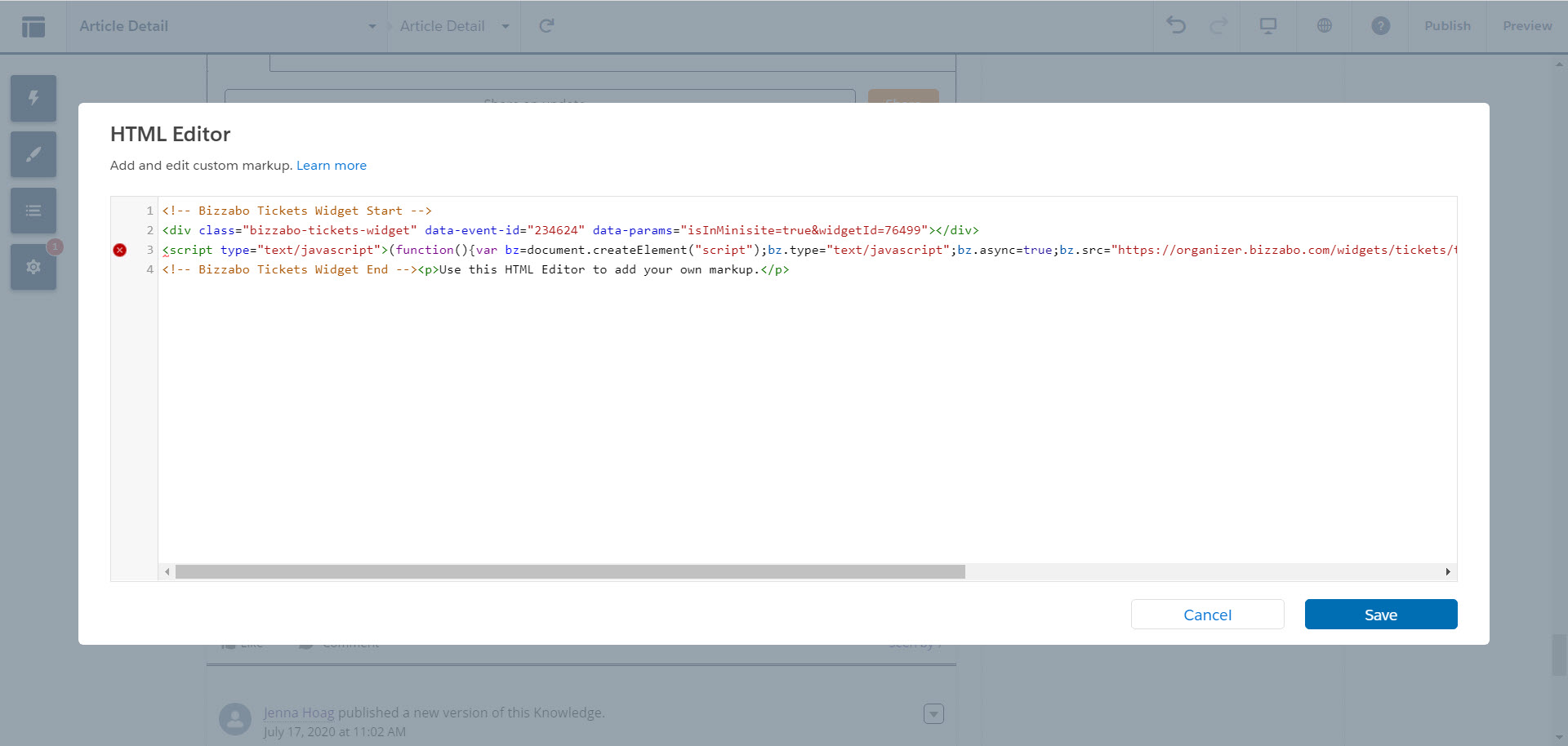Save the HTML markup changes
The width and height of the screenshot is (1568, 746).
pos(1380,614)
